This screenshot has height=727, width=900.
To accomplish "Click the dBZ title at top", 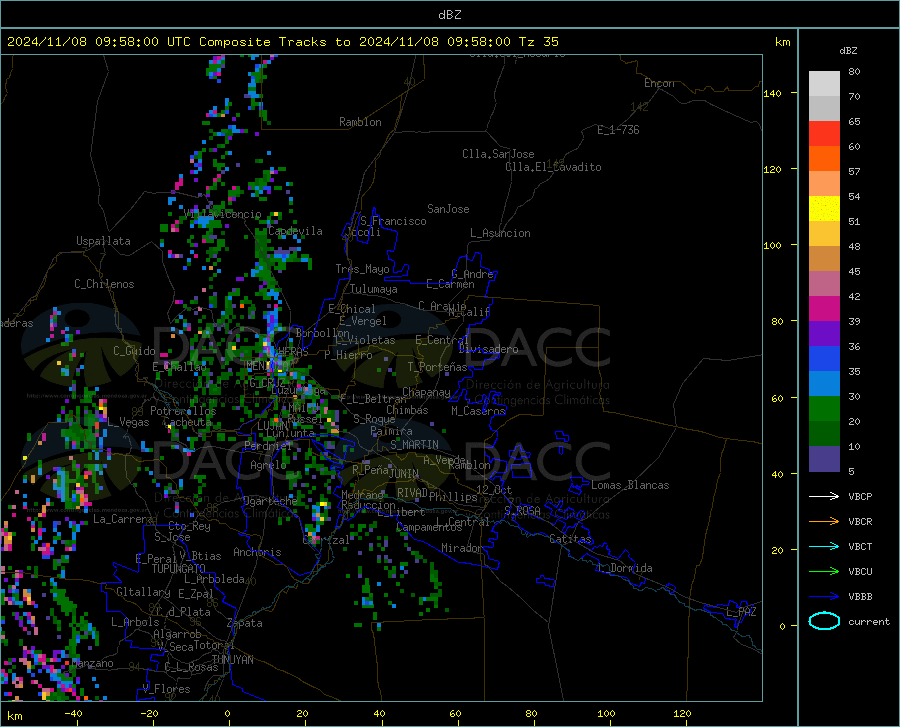I will 449,15.
